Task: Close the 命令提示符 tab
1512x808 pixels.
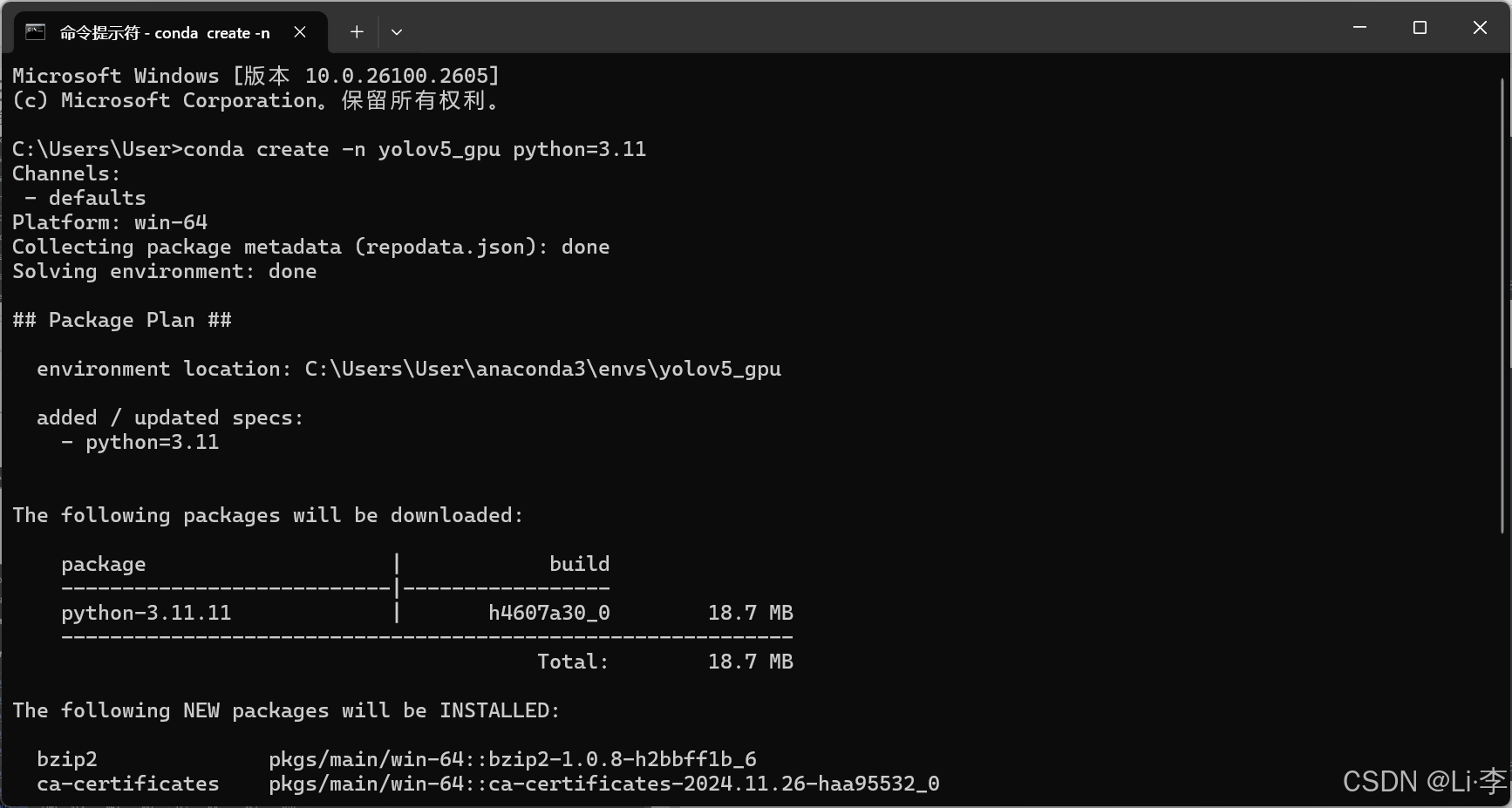Action: pos(300,31)
